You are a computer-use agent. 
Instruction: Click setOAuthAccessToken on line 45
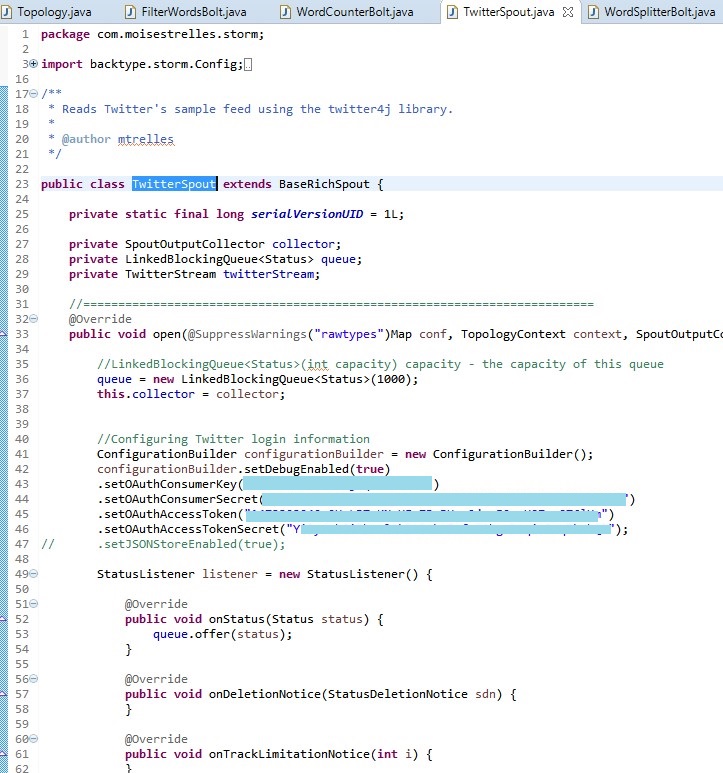point(171,514)
